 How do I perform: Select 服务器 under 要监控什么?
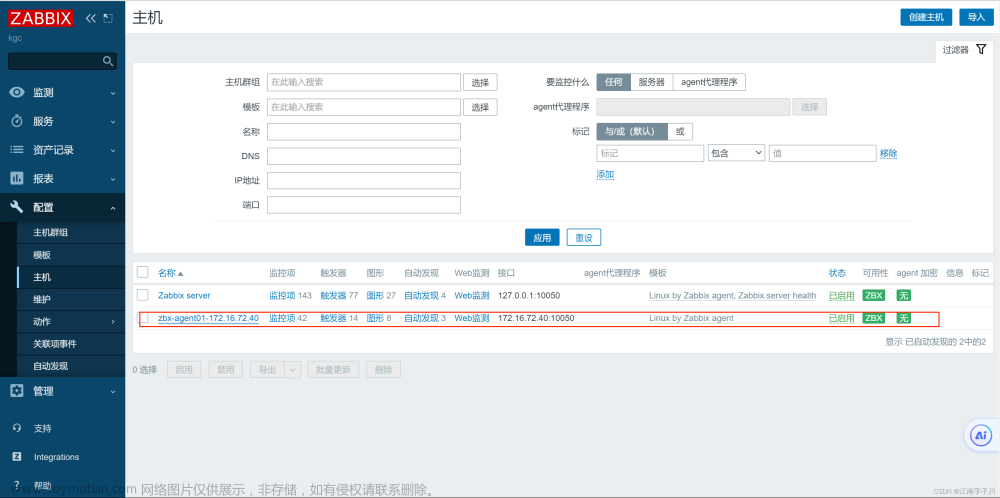click(x=652, y=82)
